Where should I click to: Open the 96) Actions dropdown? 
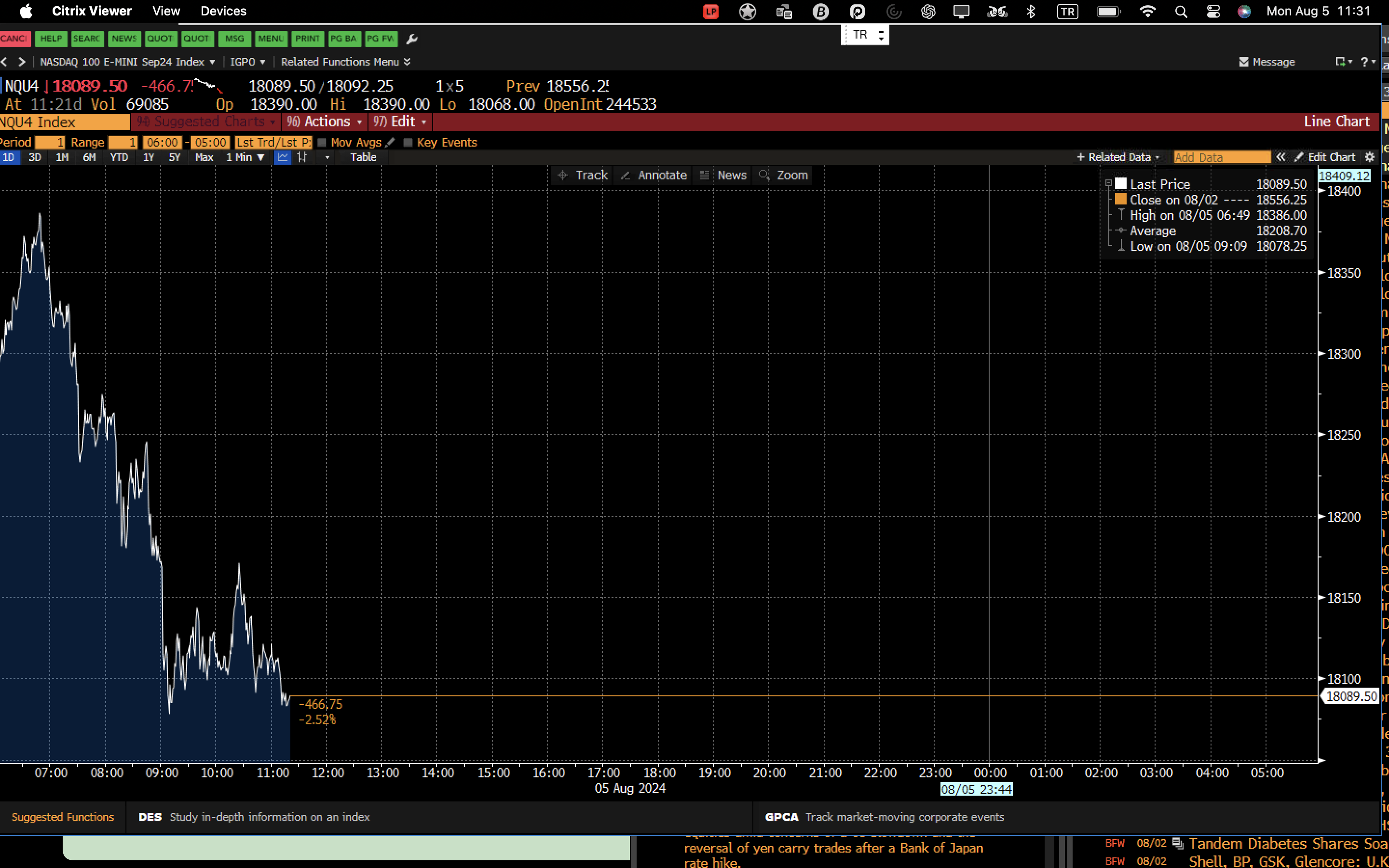point(324,122)
